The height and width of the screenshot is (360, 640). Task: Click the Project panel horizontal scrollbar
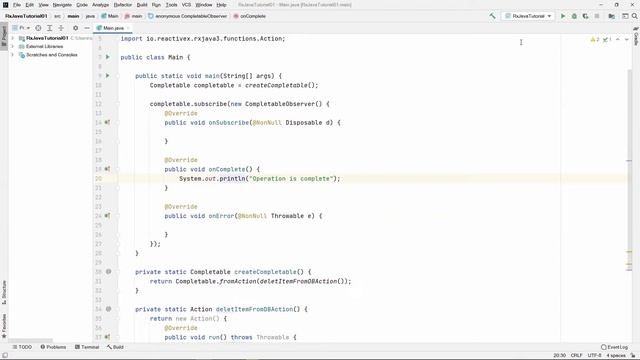coord(31,340)
